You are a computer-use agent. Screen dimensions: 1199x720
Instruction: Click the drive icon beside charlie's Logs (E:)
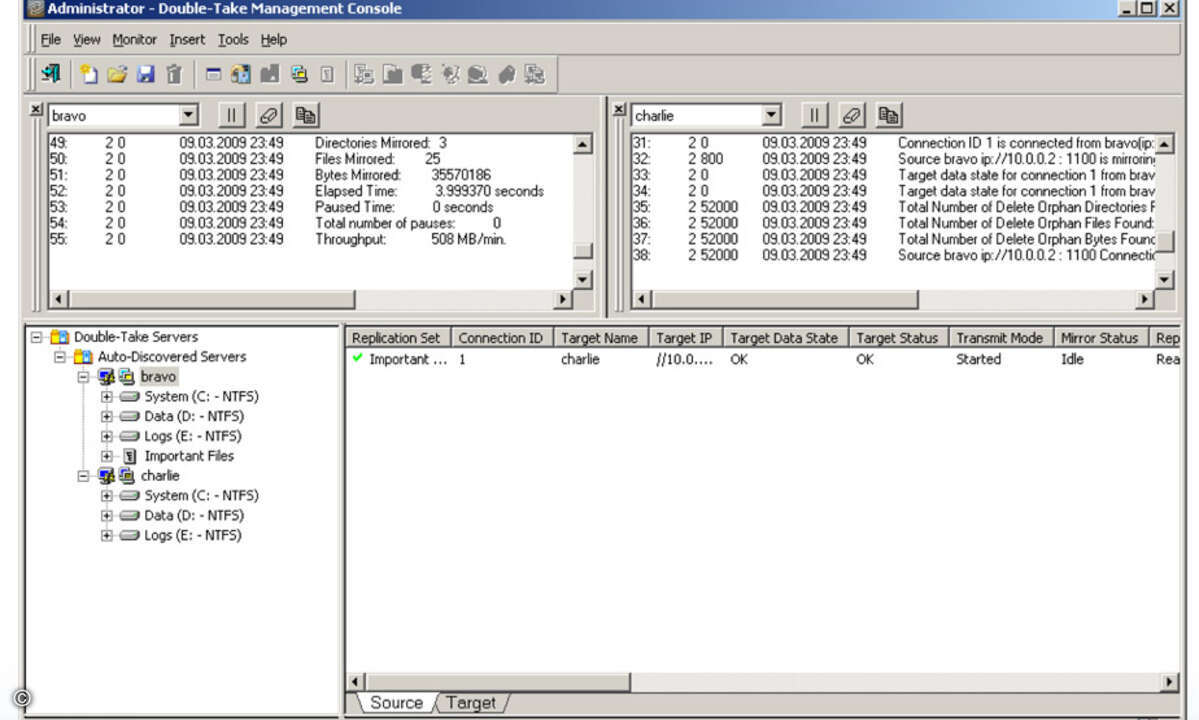coord(130,535)
